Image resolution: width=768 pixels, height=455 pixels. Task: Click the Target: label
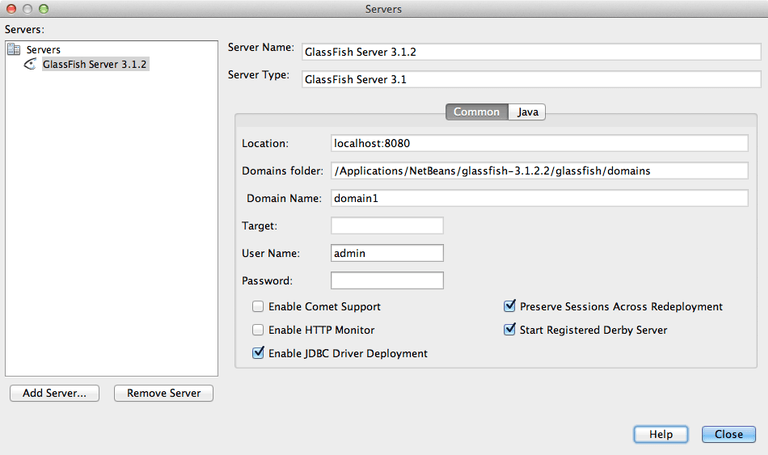[259, 226]
